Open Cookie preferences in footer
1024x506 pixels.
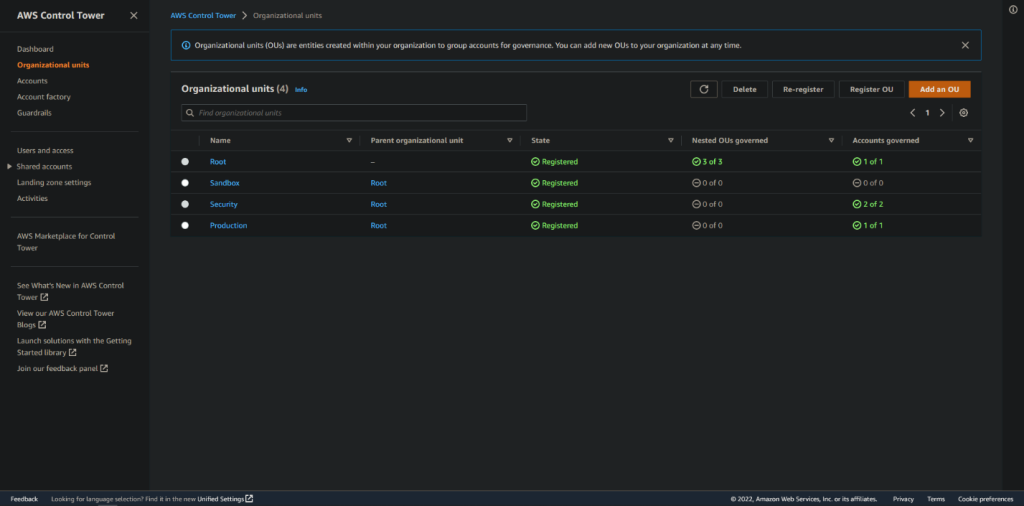[985, 499]
